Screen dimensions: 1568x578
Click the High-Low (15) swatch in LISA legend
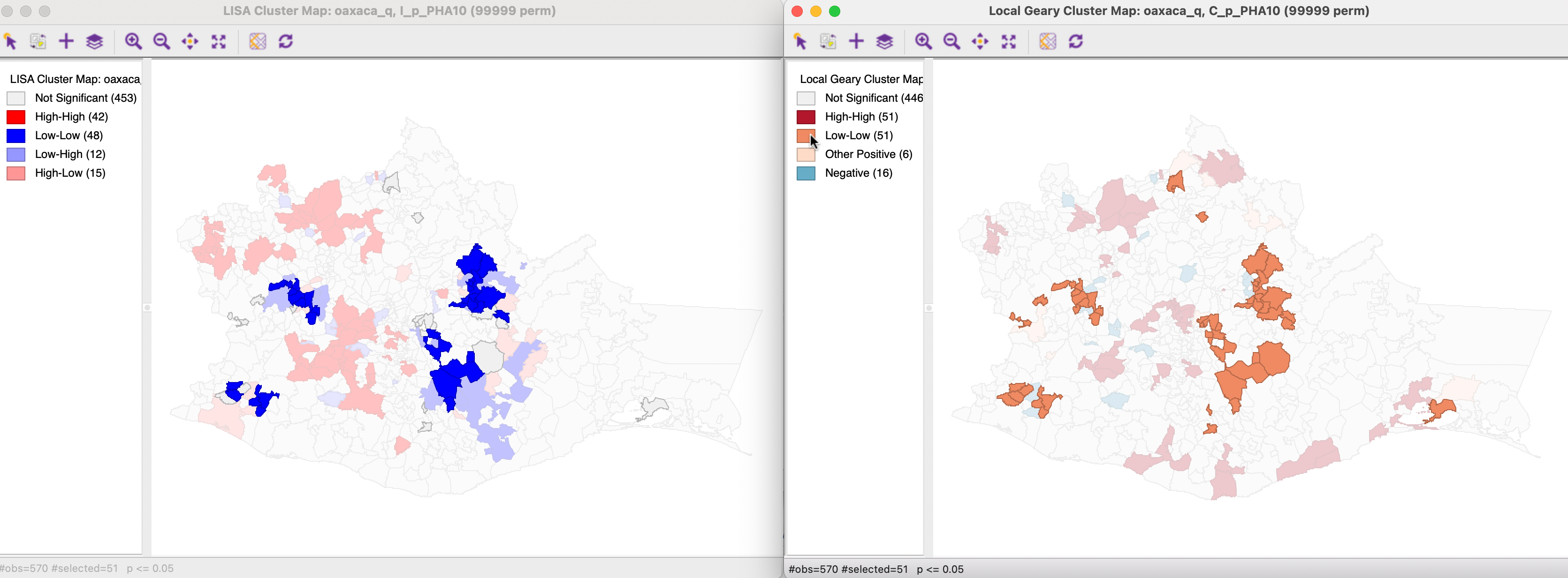(x=16, y=173)
